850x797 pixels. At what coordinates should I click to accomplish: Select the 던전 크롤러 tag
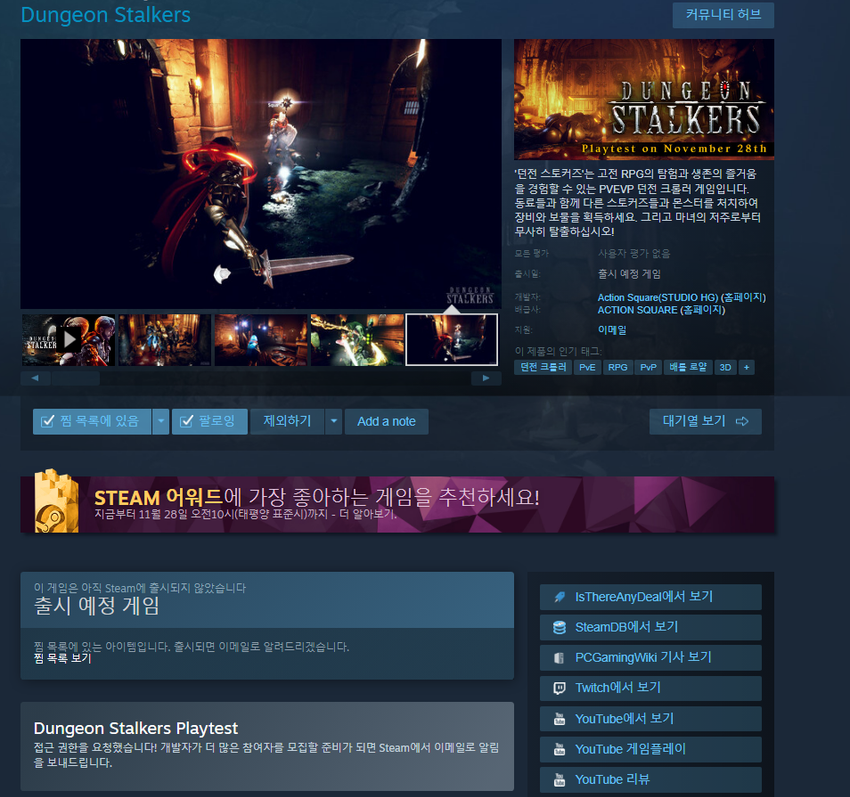[543, 367]
